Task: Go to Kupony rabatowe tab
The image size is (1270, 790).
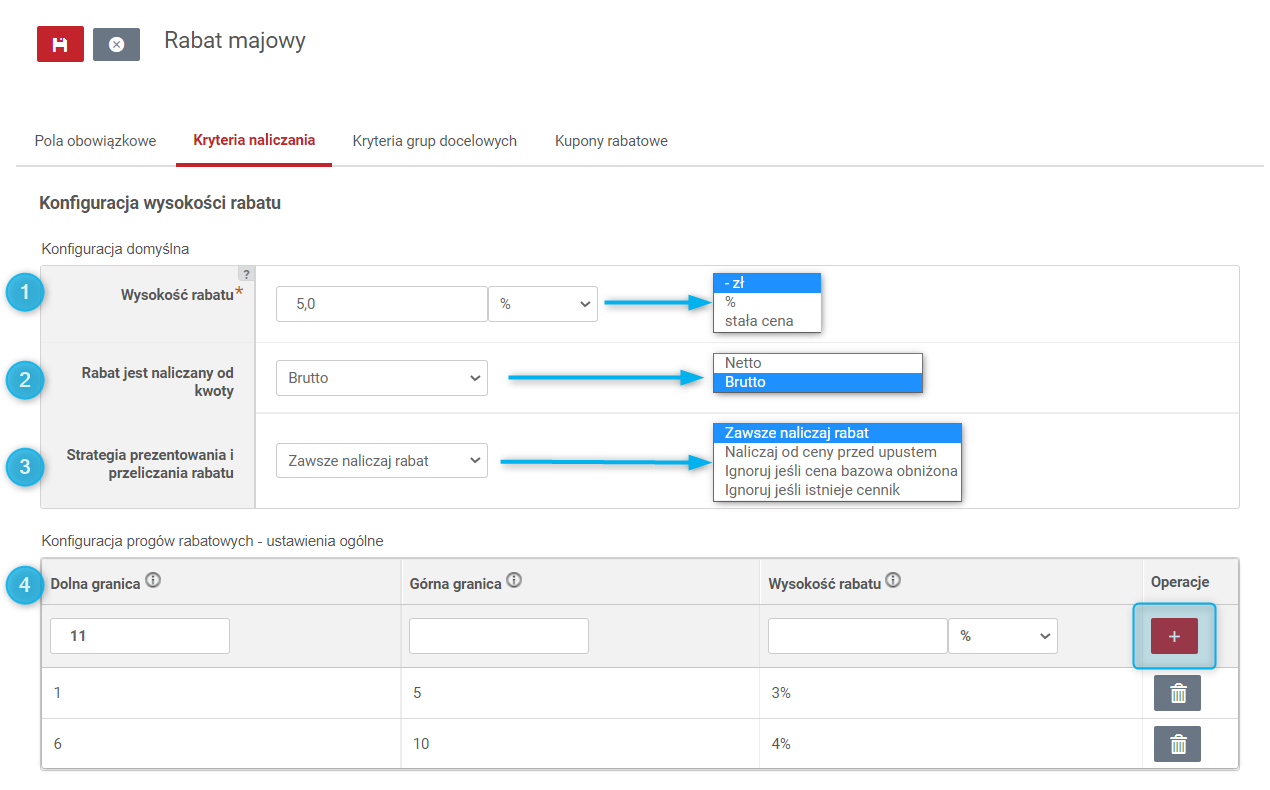Action: point(611,141)
